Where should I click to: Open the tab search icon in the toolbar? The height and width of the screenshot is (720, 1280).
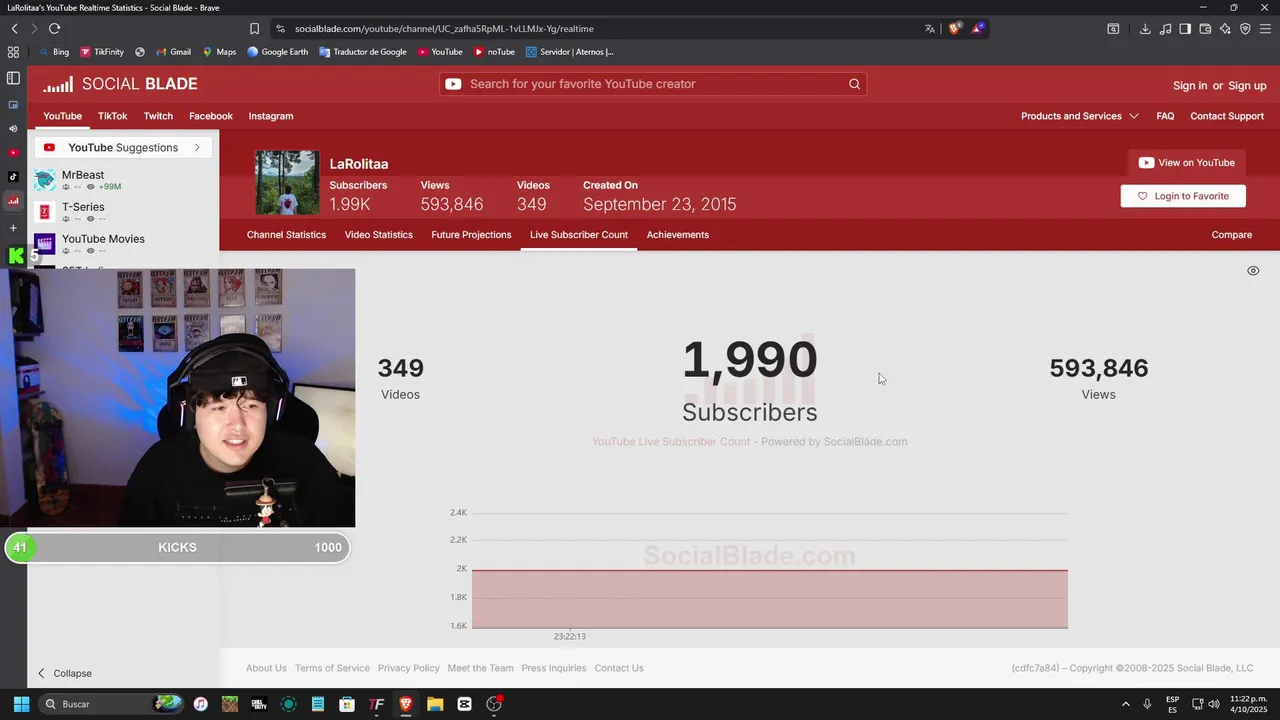[x=1113, y=29]
